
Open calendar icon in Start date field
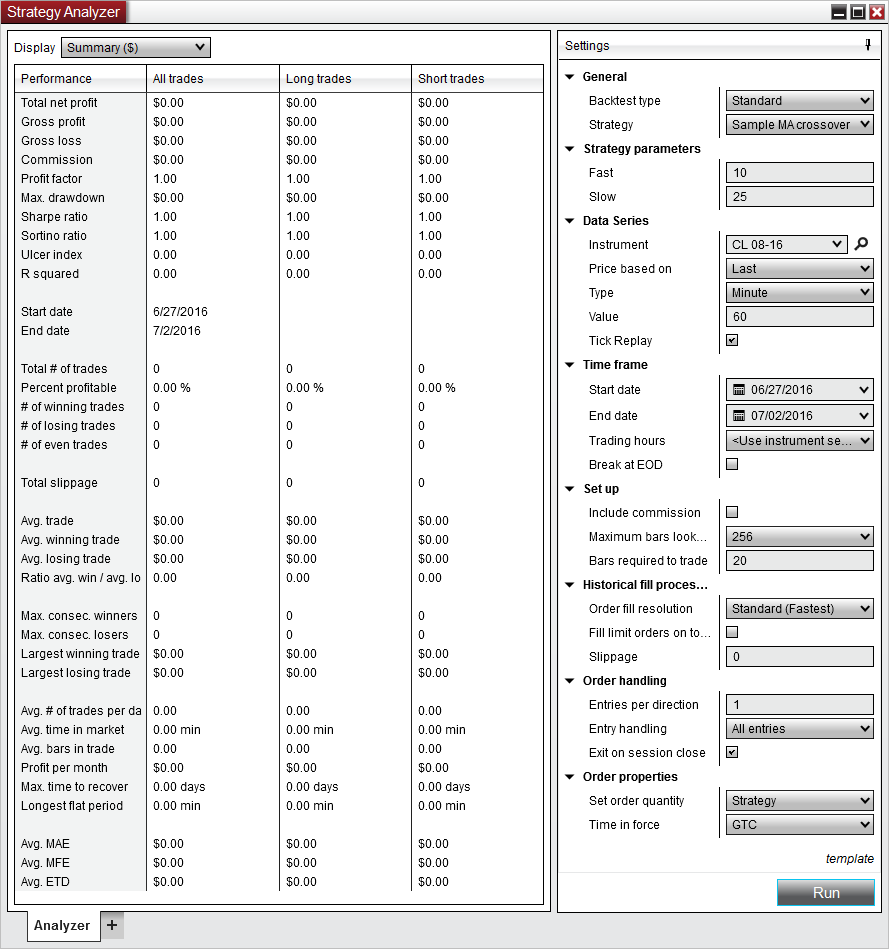pos(739,389)
